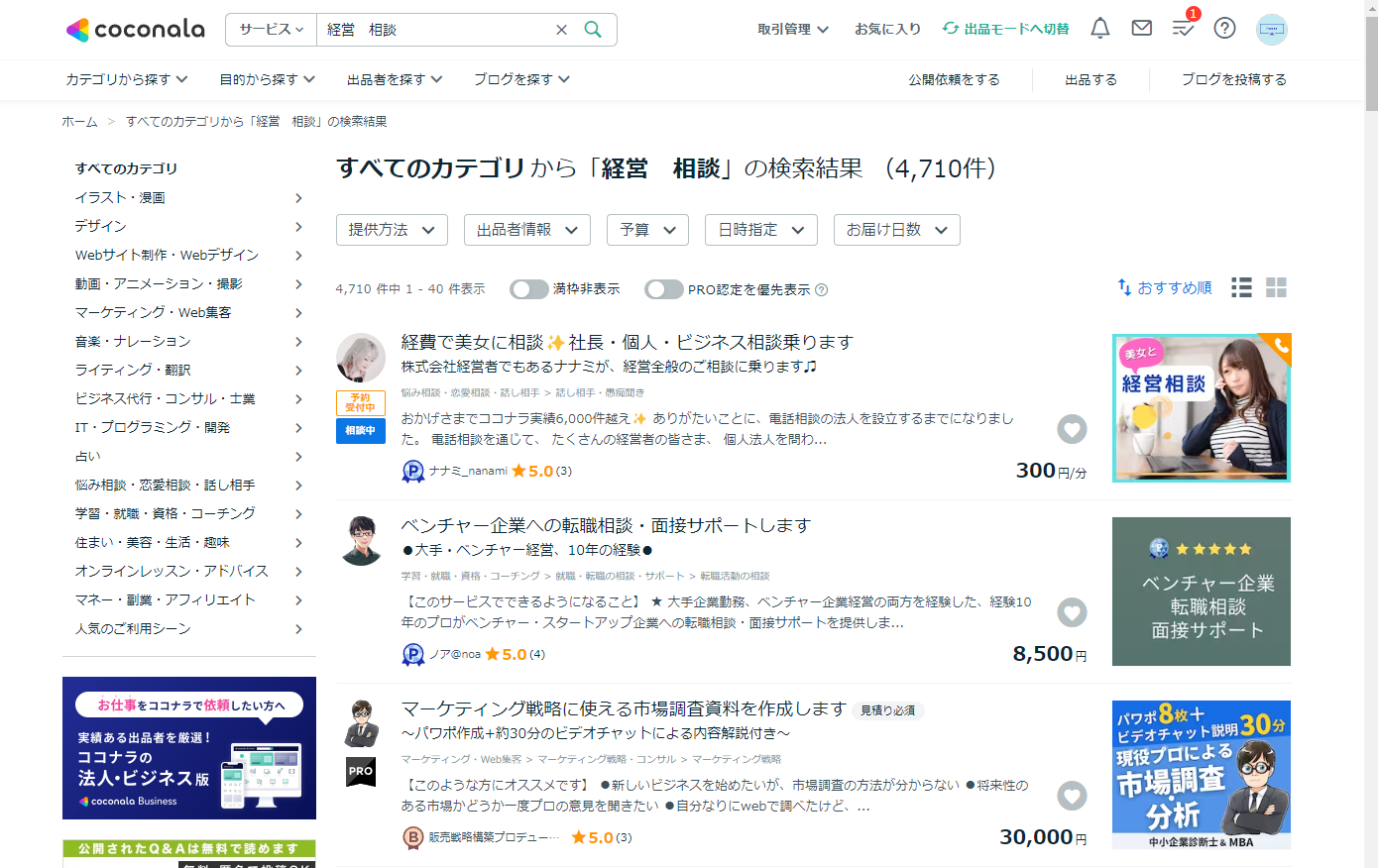Enable the 満枠非表示 toggle
The width and height of the screenshot is (1378, 868).
pos(529,288)
